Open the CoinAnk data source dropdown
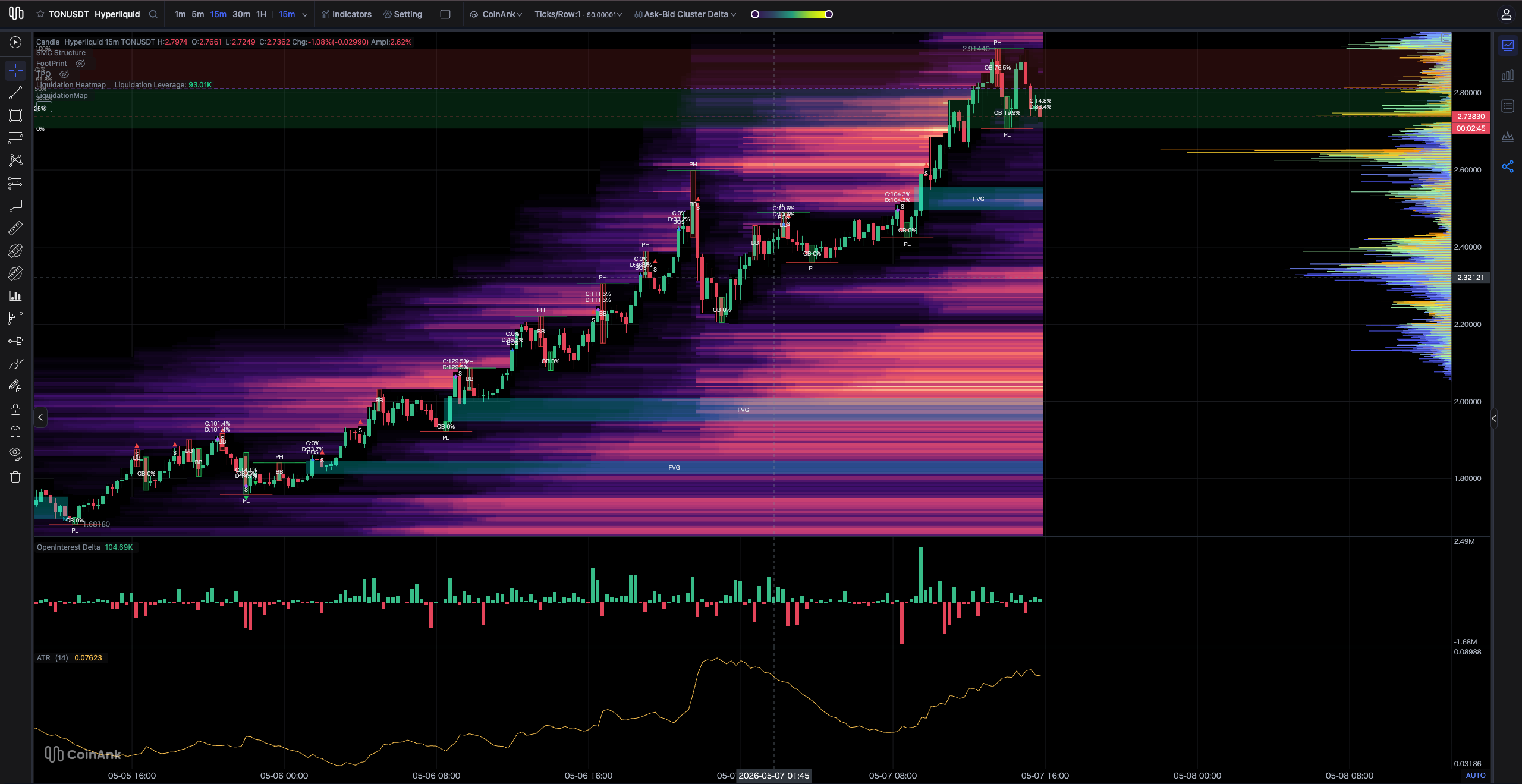The width and height of the screenshot is (1522, 784). pyautogui.click(x=496, y=14)
